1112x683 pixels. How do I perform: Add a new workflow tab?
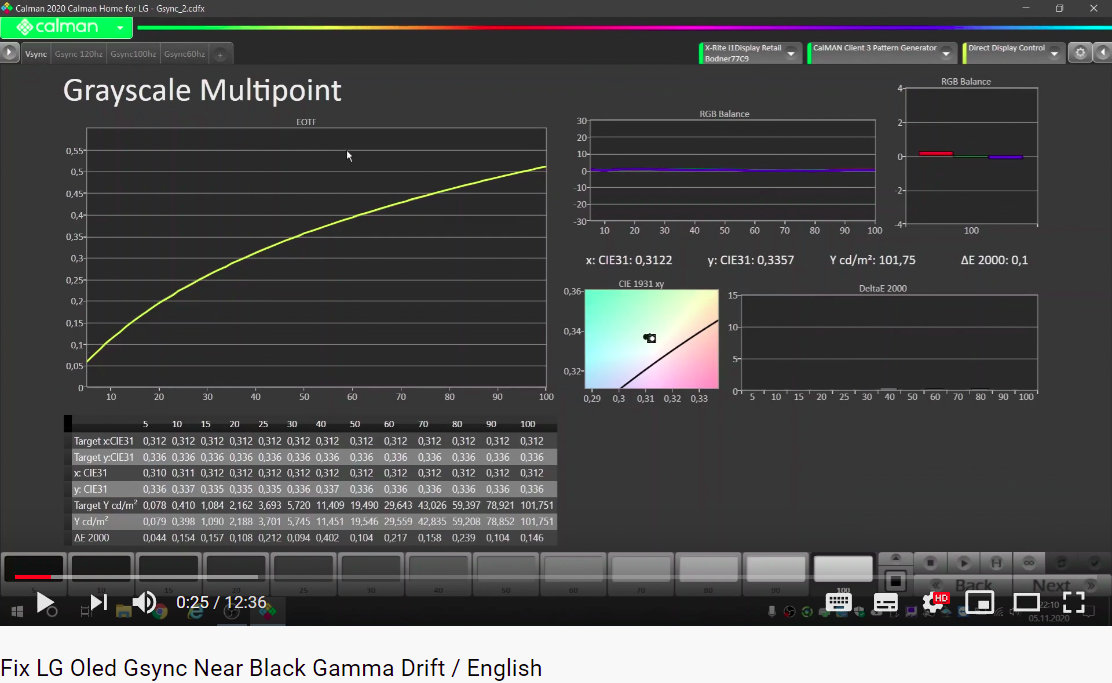220,54
